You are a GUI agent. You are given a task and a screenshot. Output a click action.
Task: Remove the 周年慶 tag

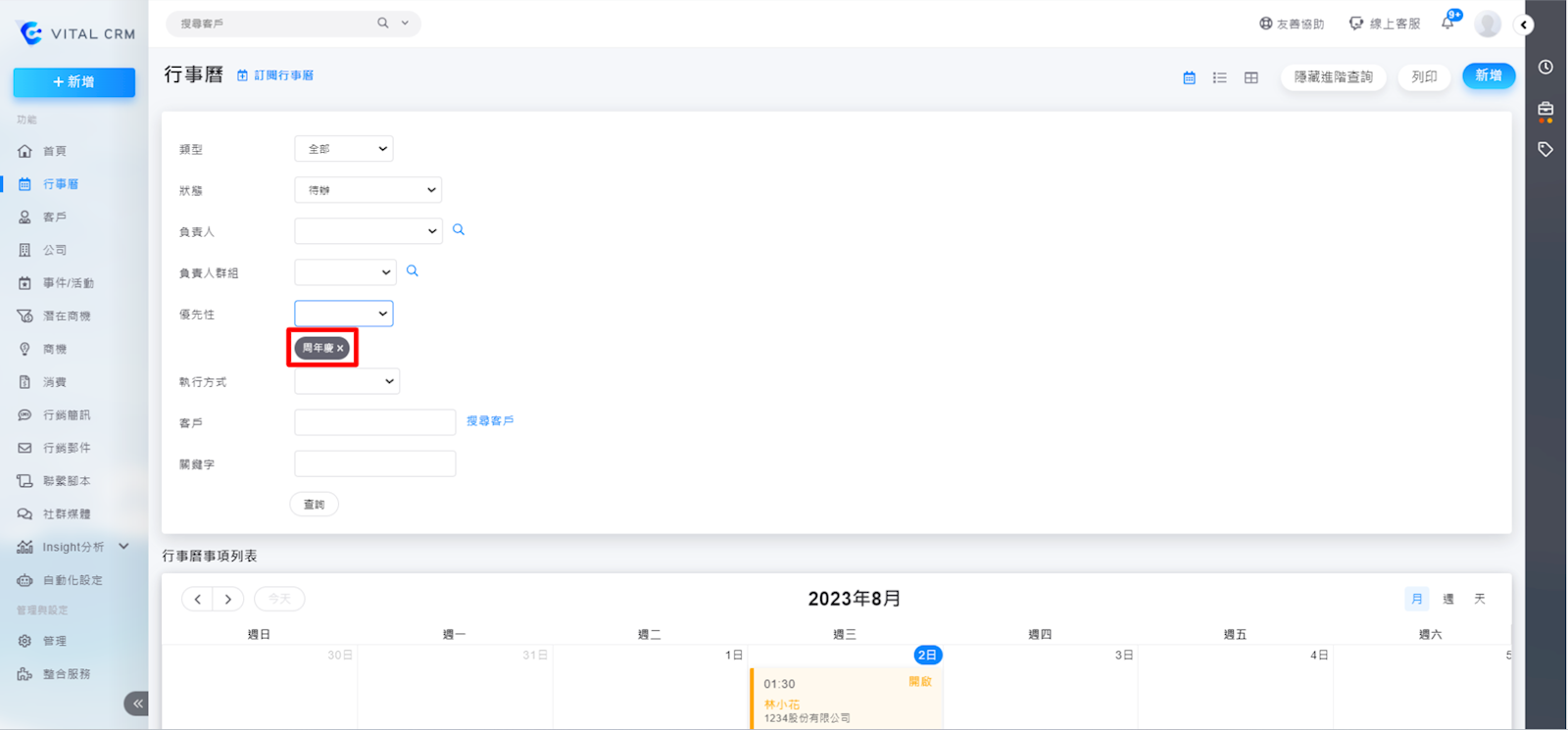(340, 348)
